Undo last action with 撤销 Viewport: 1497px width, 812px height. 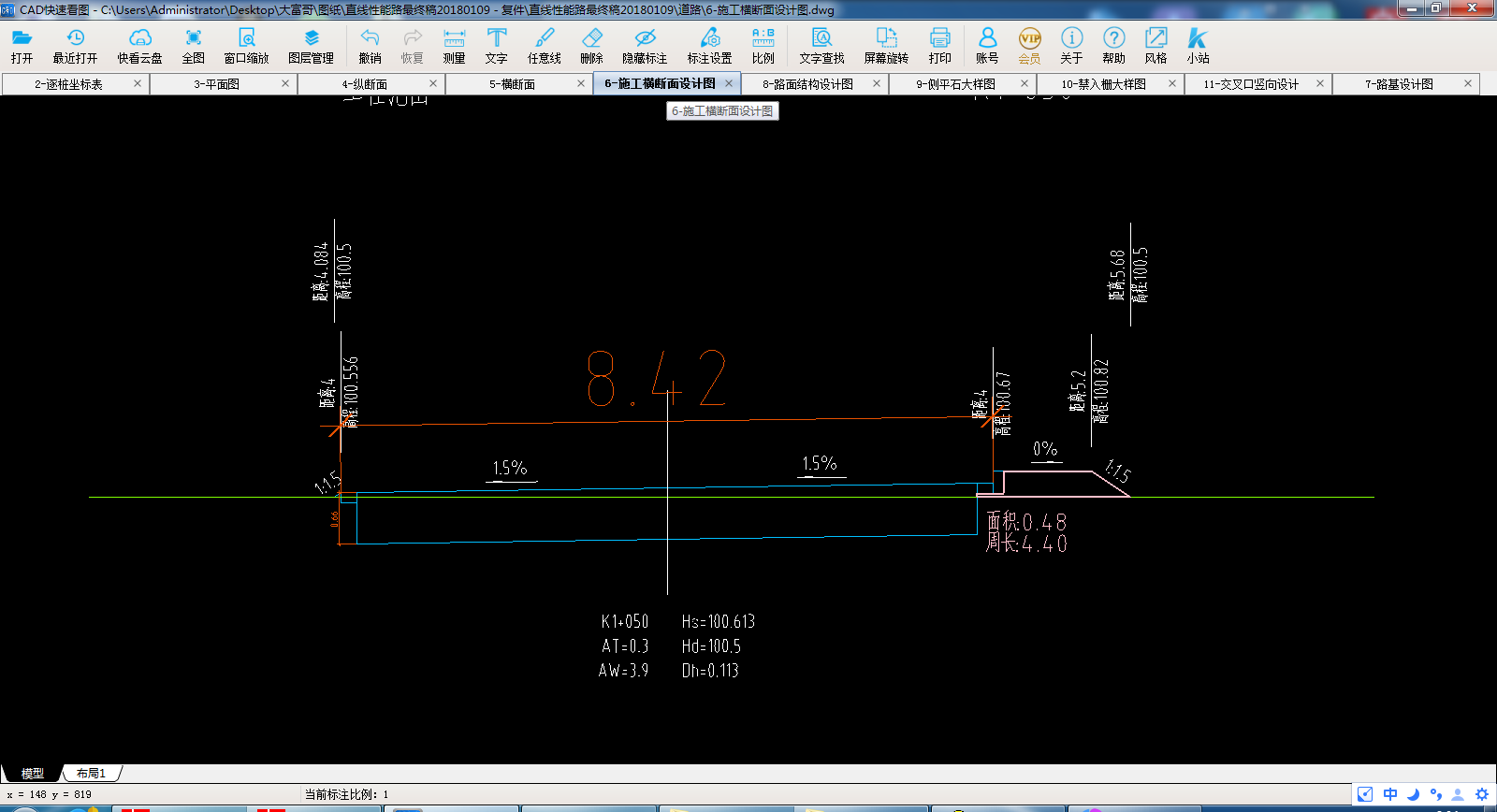(x=370, y=46)
